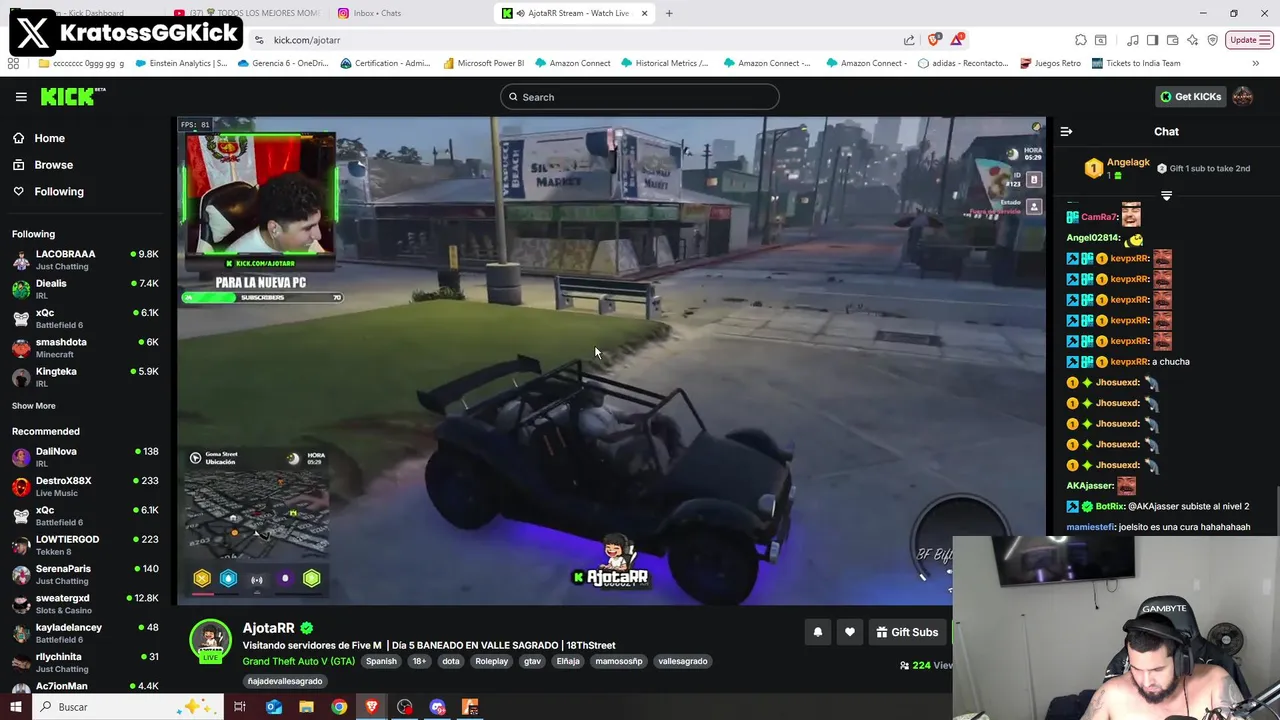Open a new browser tab
1280x720 pixels.
pyautogui.click(x=669, y=13)
